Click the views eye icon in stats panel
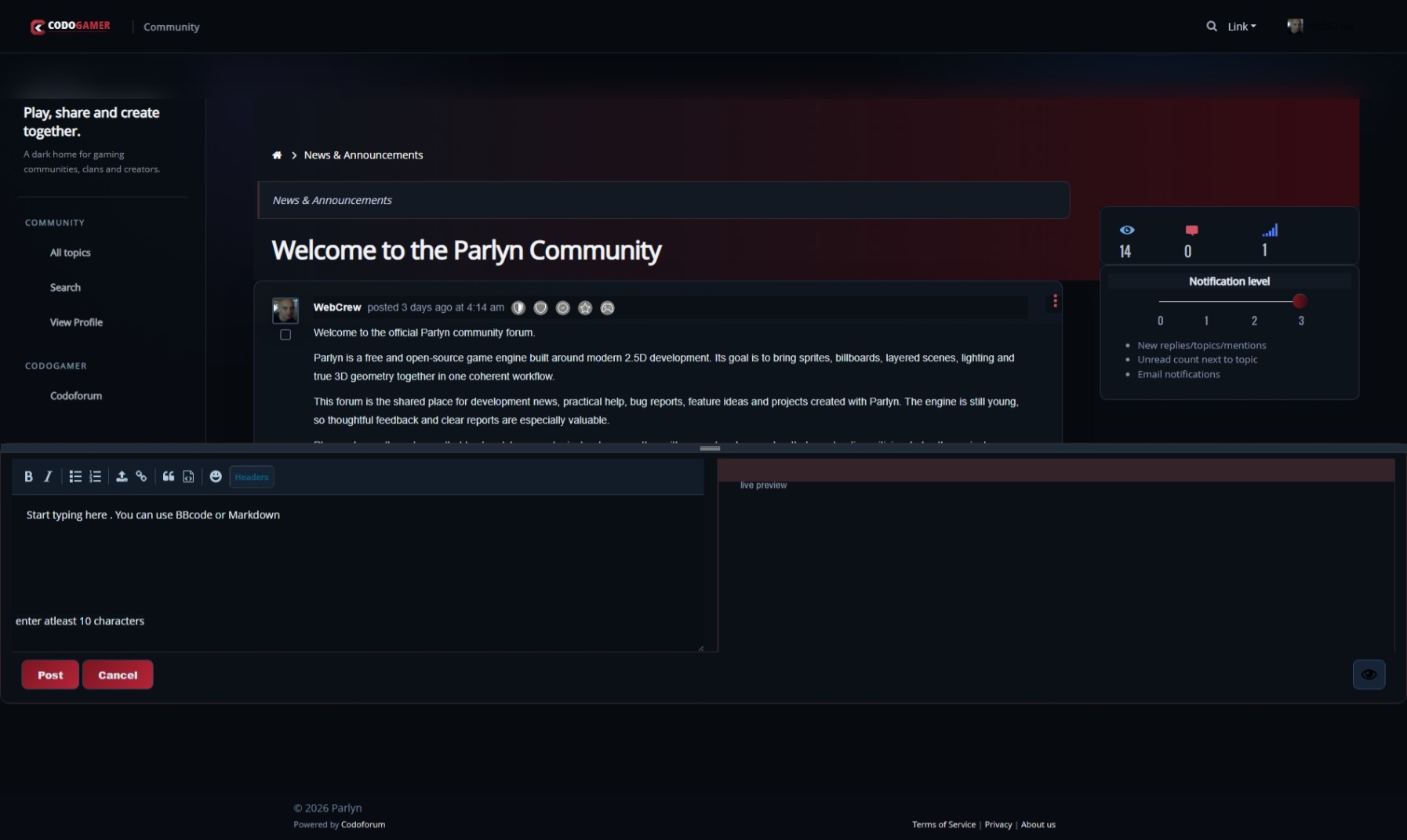1407x840 pixels. click(1127, 230)
